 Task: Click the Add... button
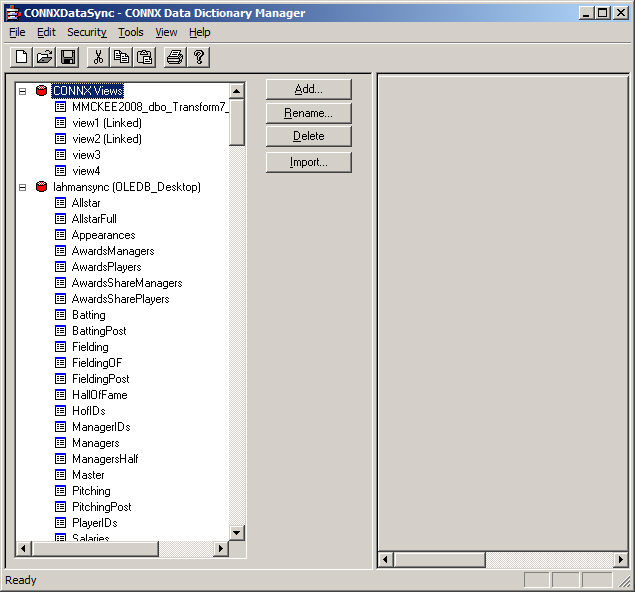coord(309,89)
